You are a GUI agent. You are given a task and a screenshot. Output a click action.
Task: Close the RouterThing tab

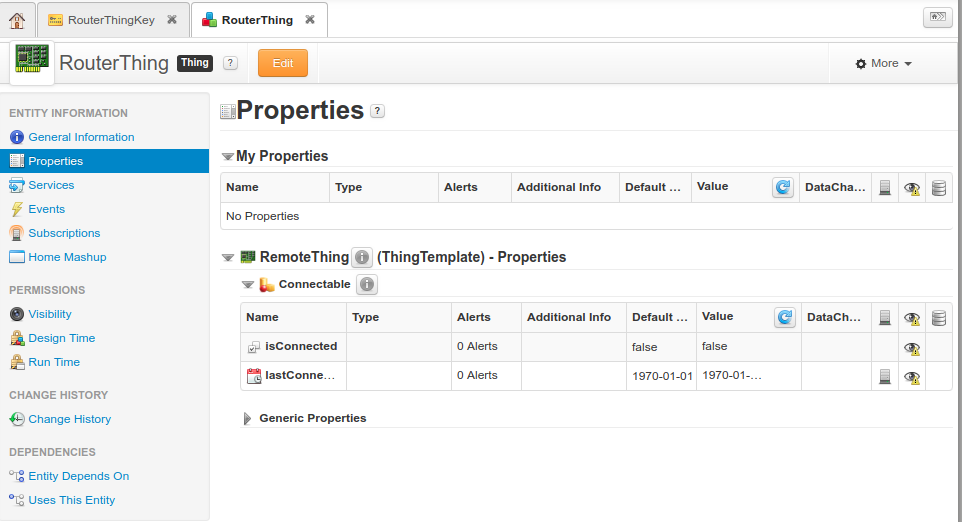[x=310, y=20]
